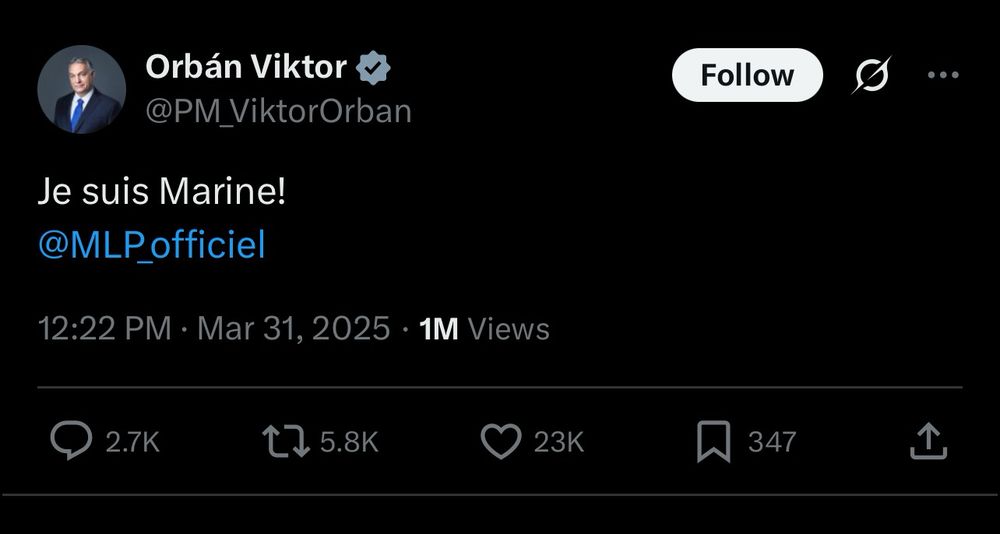Image resolution: width=1000 pixels, height=534 pixels.
Task: Open the three-dot more options menu
Action: pos(943,75)
